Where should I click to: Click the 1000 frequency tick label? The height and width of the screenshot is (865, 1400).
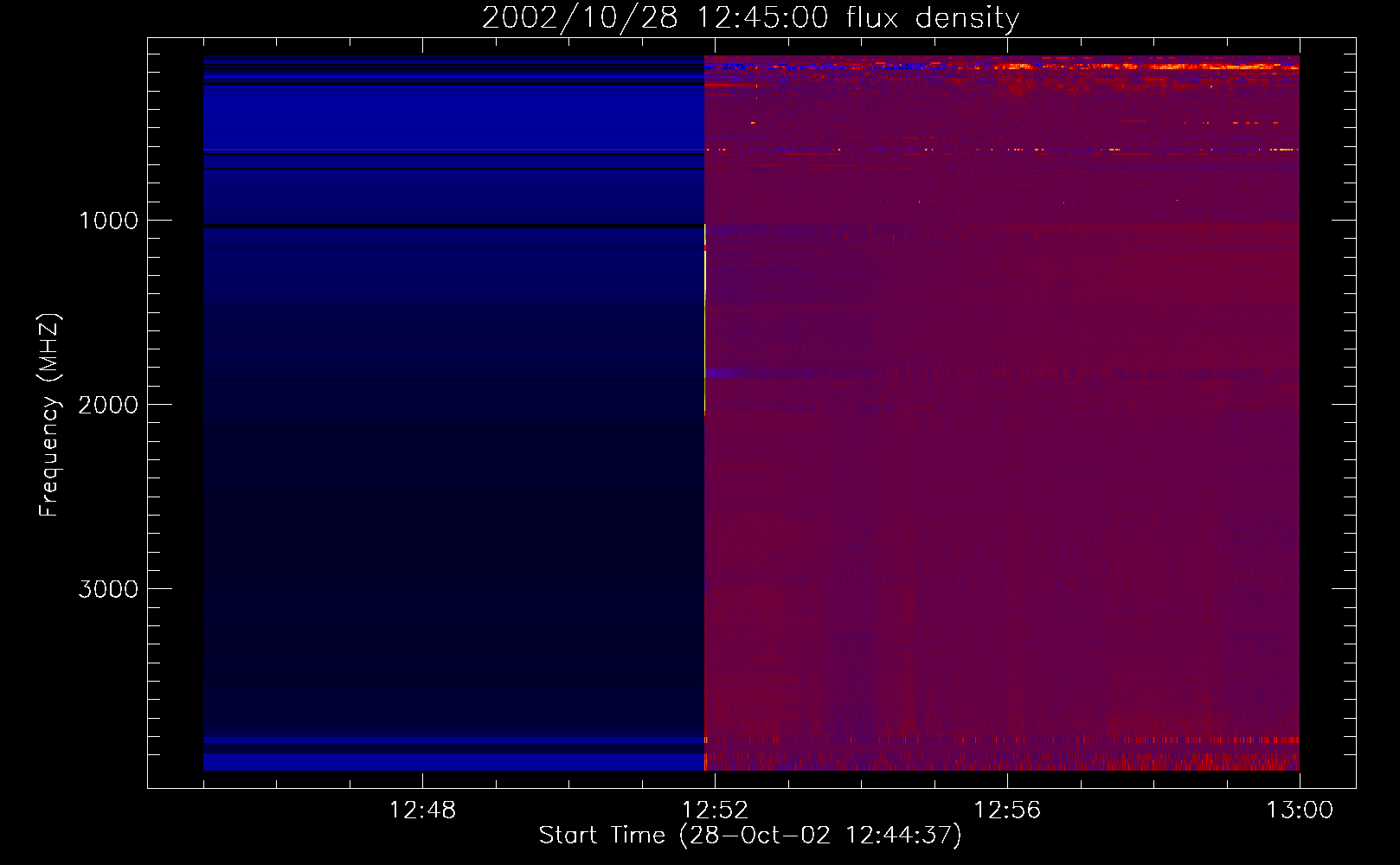109,221
